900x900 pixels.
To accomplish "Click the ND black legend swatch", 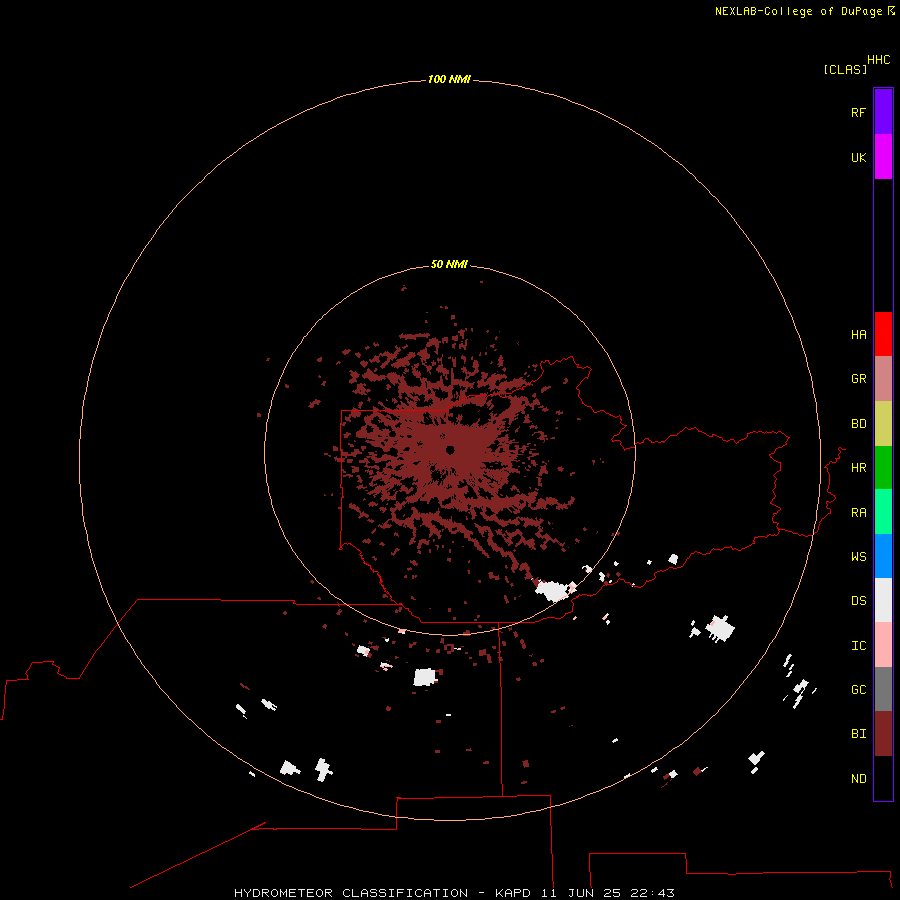I will [x=883, y=778].
